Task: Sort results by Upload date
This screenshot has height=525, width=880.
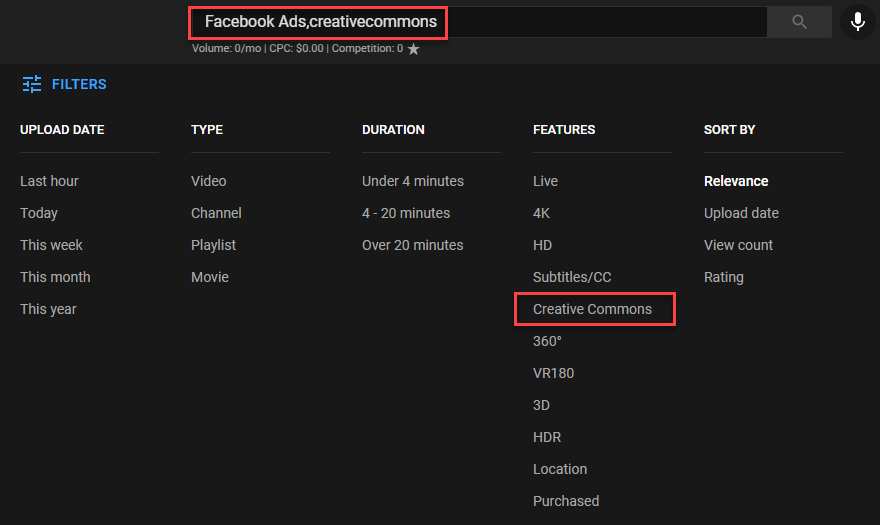Action: 741,213
